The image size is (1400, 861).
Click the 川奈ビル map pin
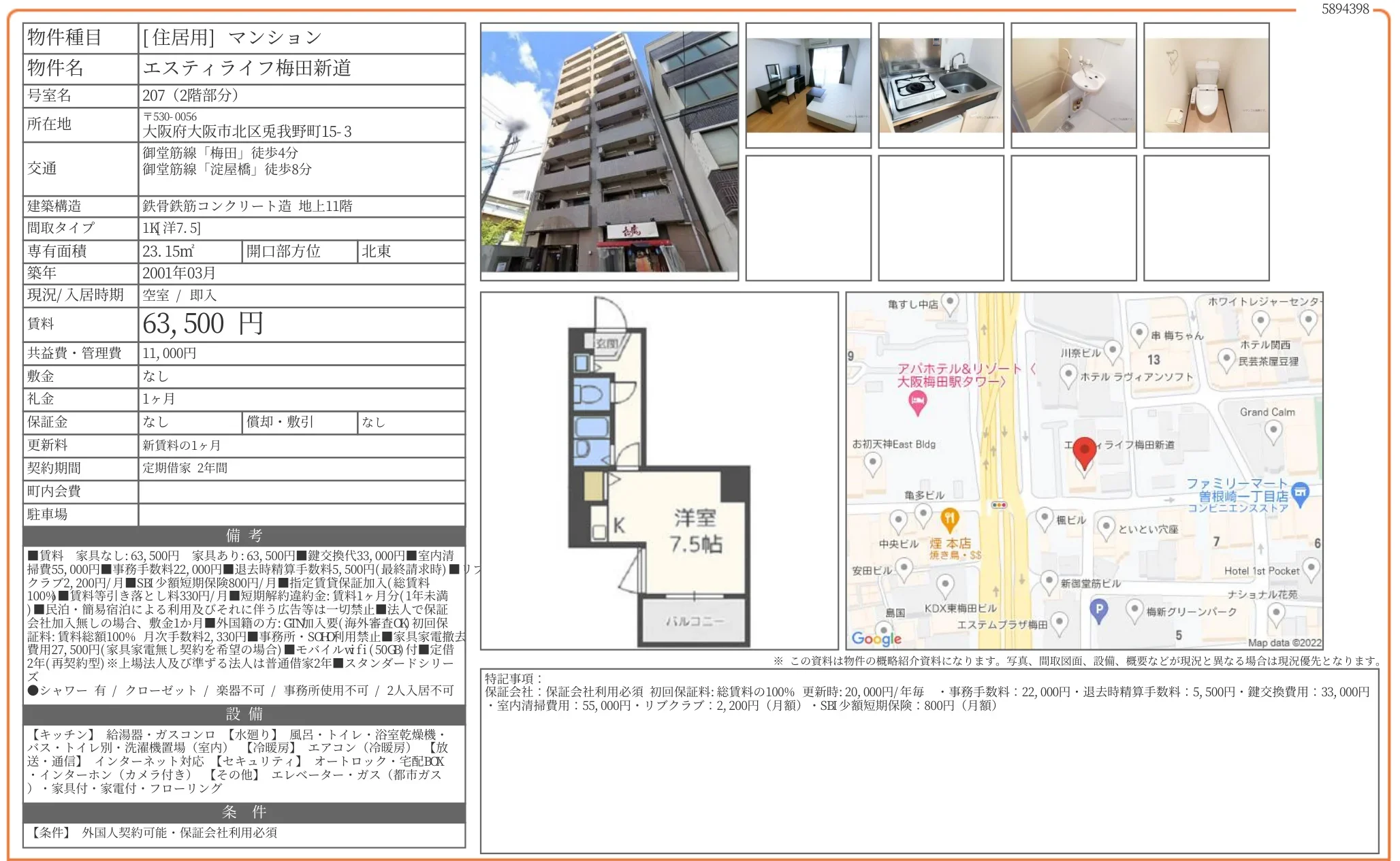[1112, 352]
